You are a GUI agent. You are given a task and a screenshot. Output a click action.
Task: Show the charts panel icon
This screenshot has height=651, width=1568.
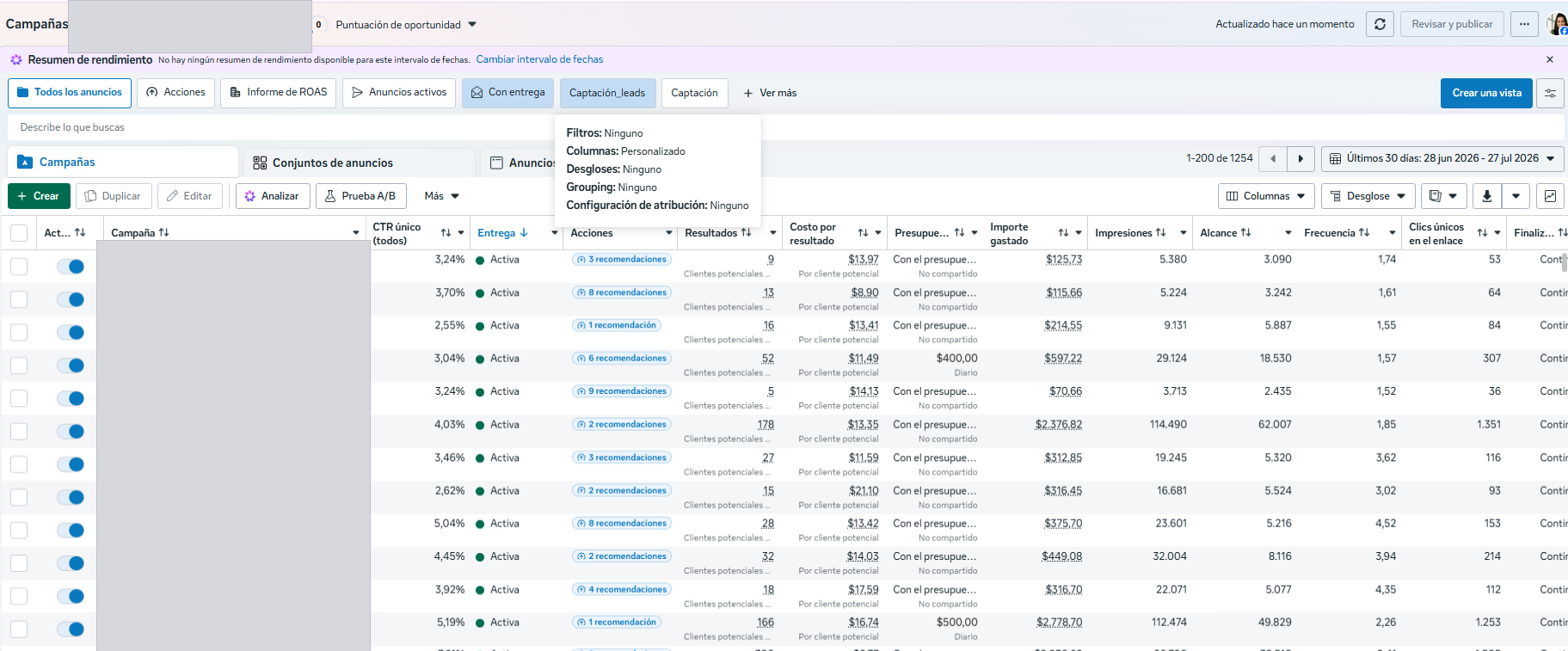[1550, 196]
